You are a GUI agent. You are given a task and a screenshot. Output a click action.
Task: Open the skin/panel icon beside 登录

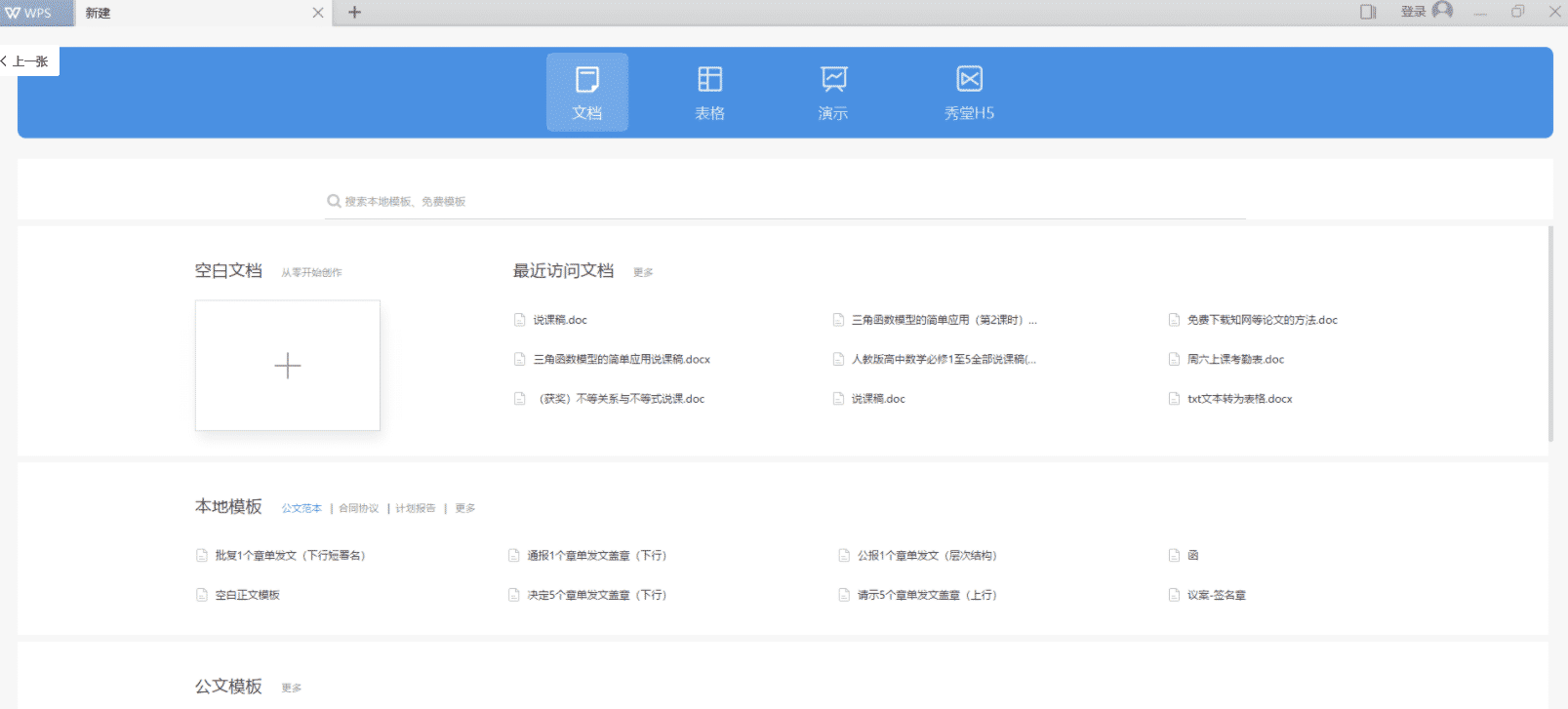point(1368,12)
